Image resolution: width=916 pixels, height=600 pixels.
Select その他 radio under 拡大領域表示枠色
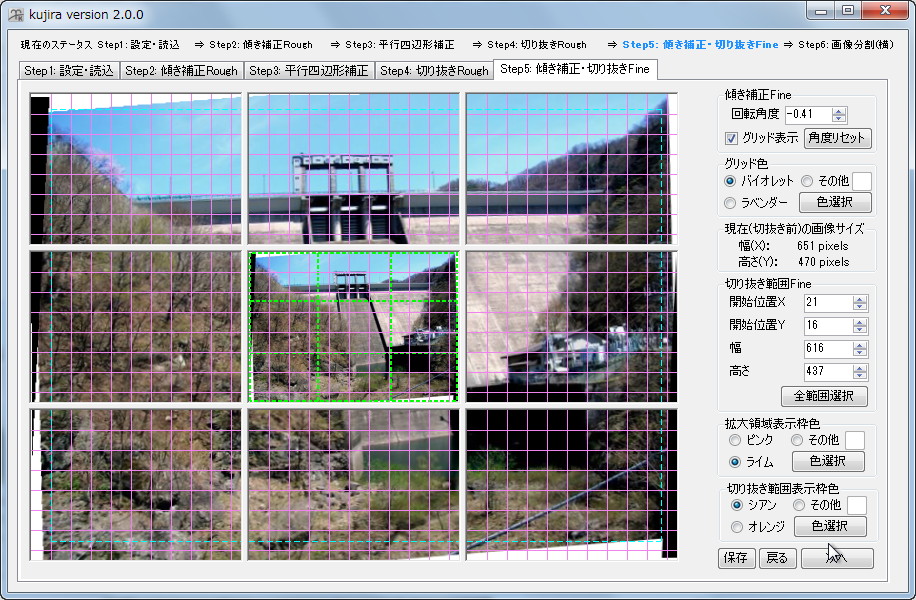[797, 440]
